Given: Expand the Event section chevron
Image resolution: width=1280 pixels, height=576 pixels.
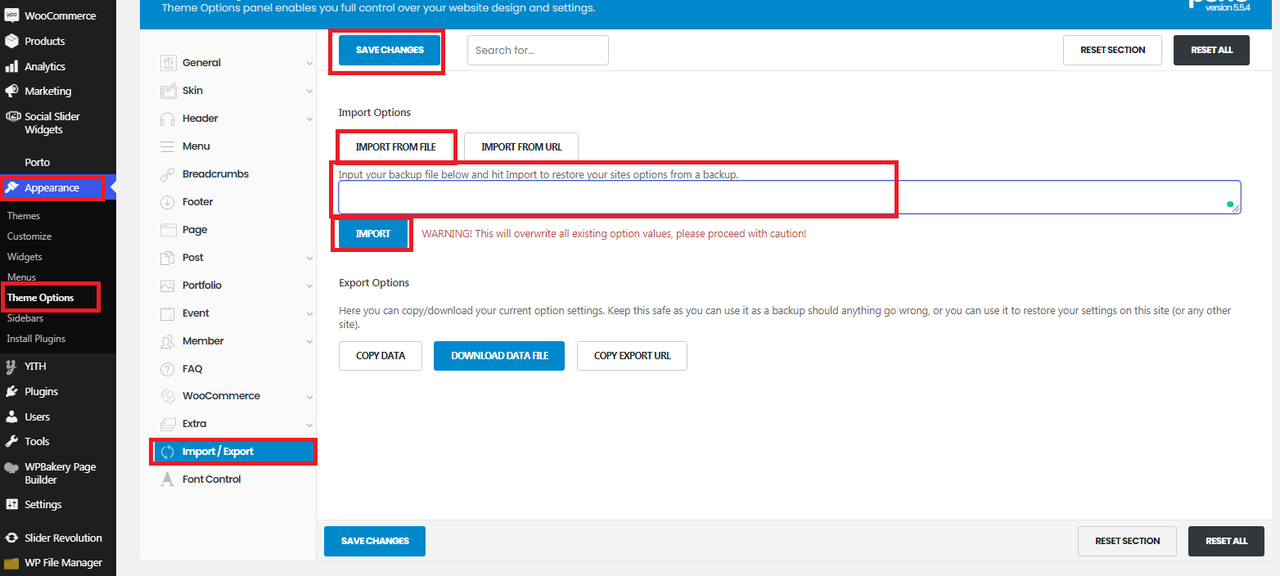Looking at the screenshot, I should click(x=309, y=314).
